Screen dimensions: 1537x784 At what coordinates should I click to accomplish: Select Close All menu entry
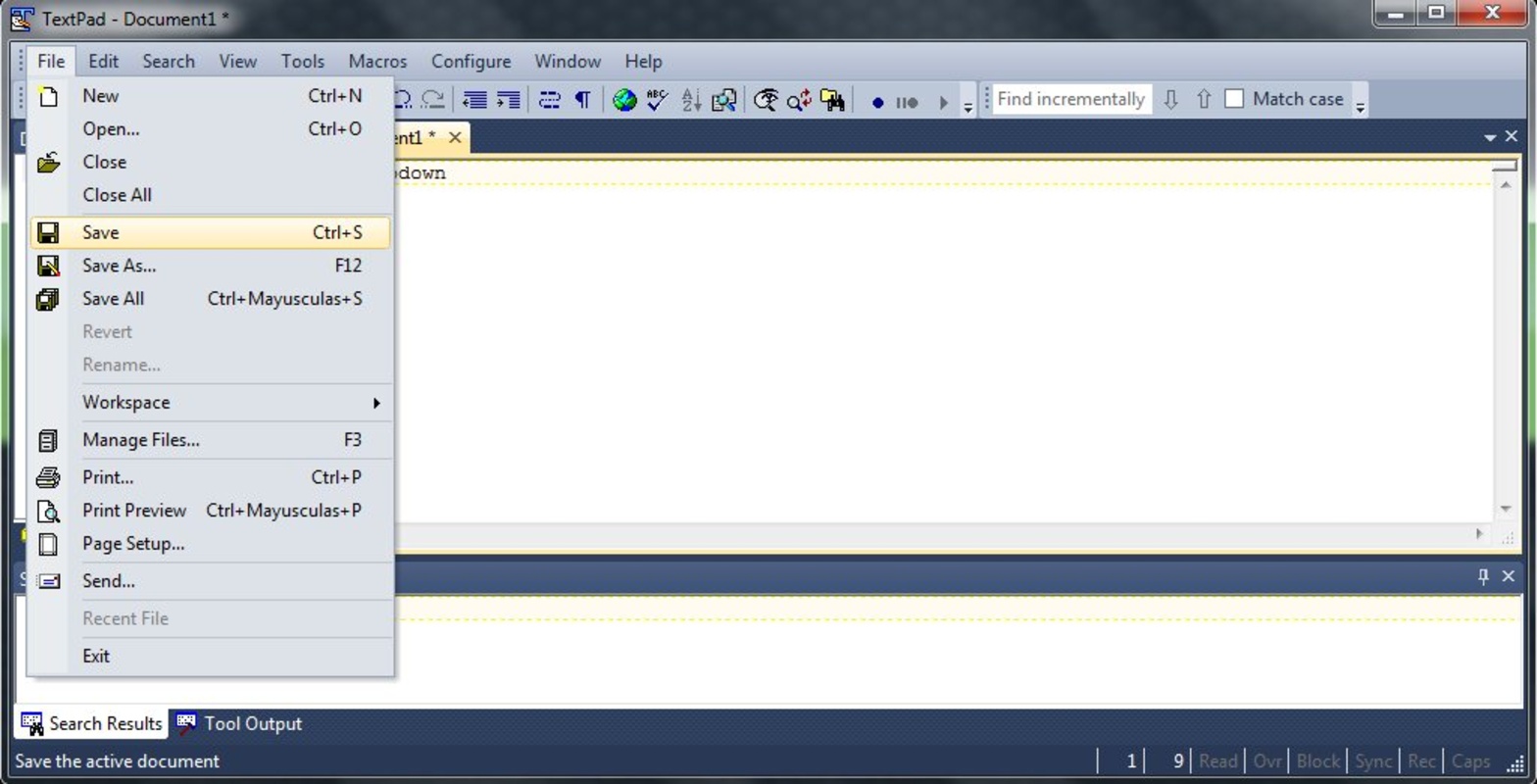pyautogui.click(x=211, y=195)
